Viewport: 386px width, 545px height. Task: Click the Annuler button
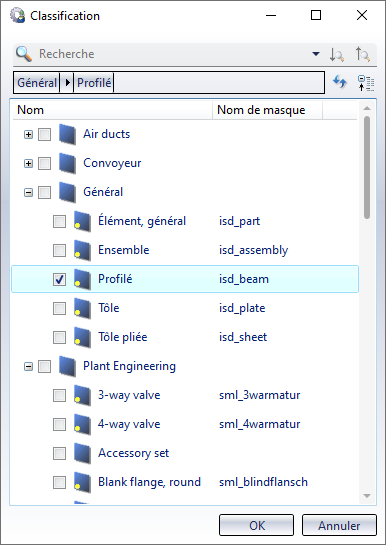pos(339,526)
